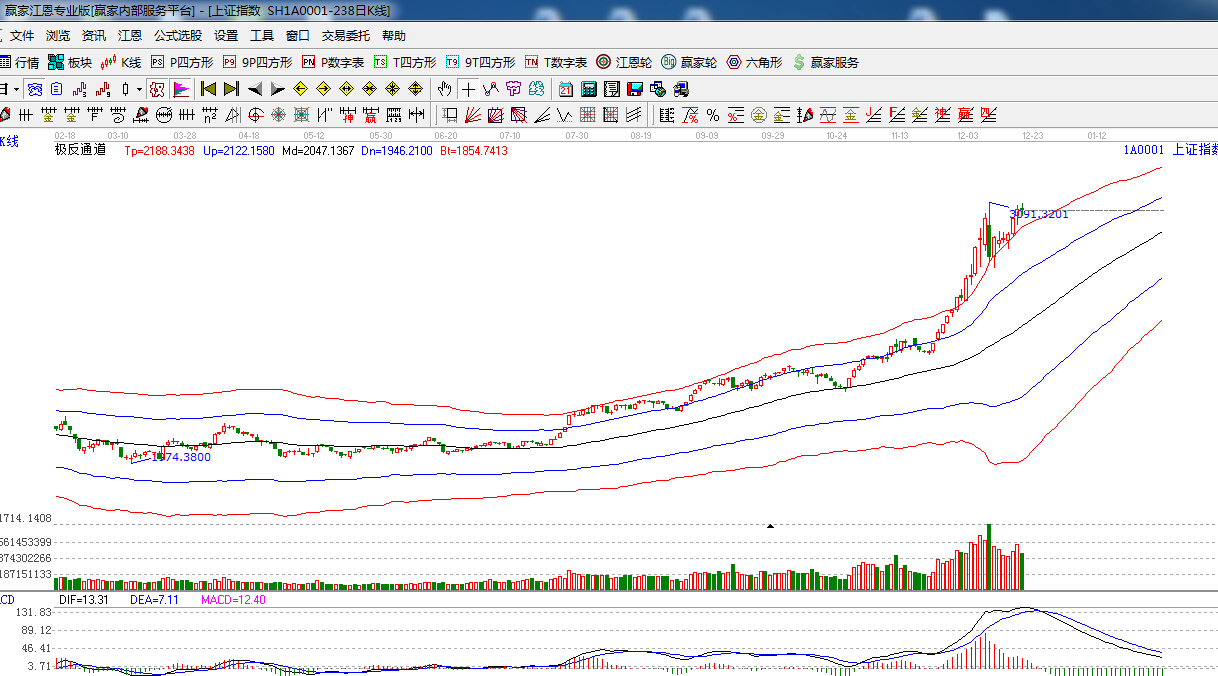Toggle the blue phone-style view button

pyautogui.click(x=34, y=89)
